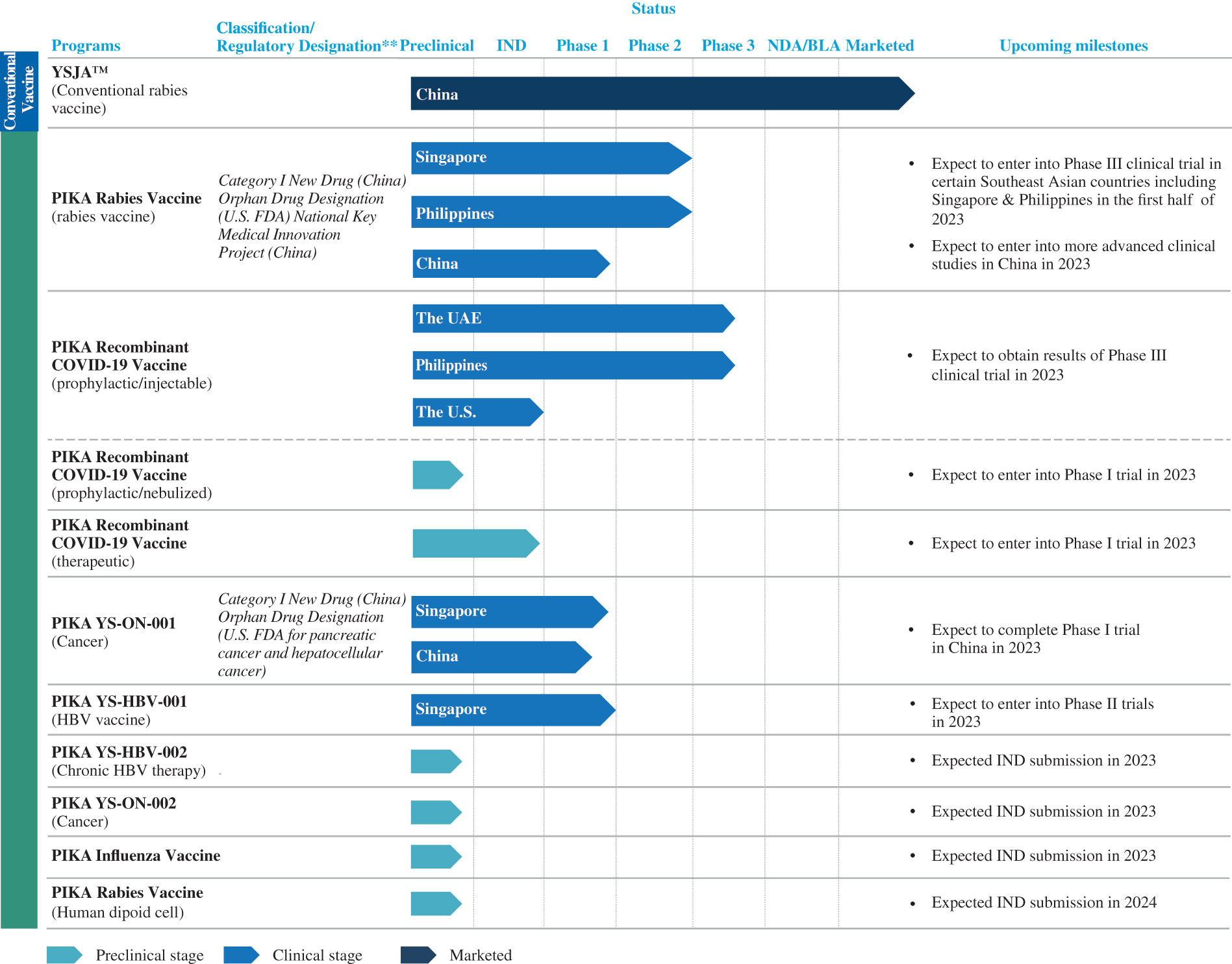Image resolution: width=1232 pixels, height=964 pixels.
Task: Click the Programs column header
Action: [x=86, y=45]
